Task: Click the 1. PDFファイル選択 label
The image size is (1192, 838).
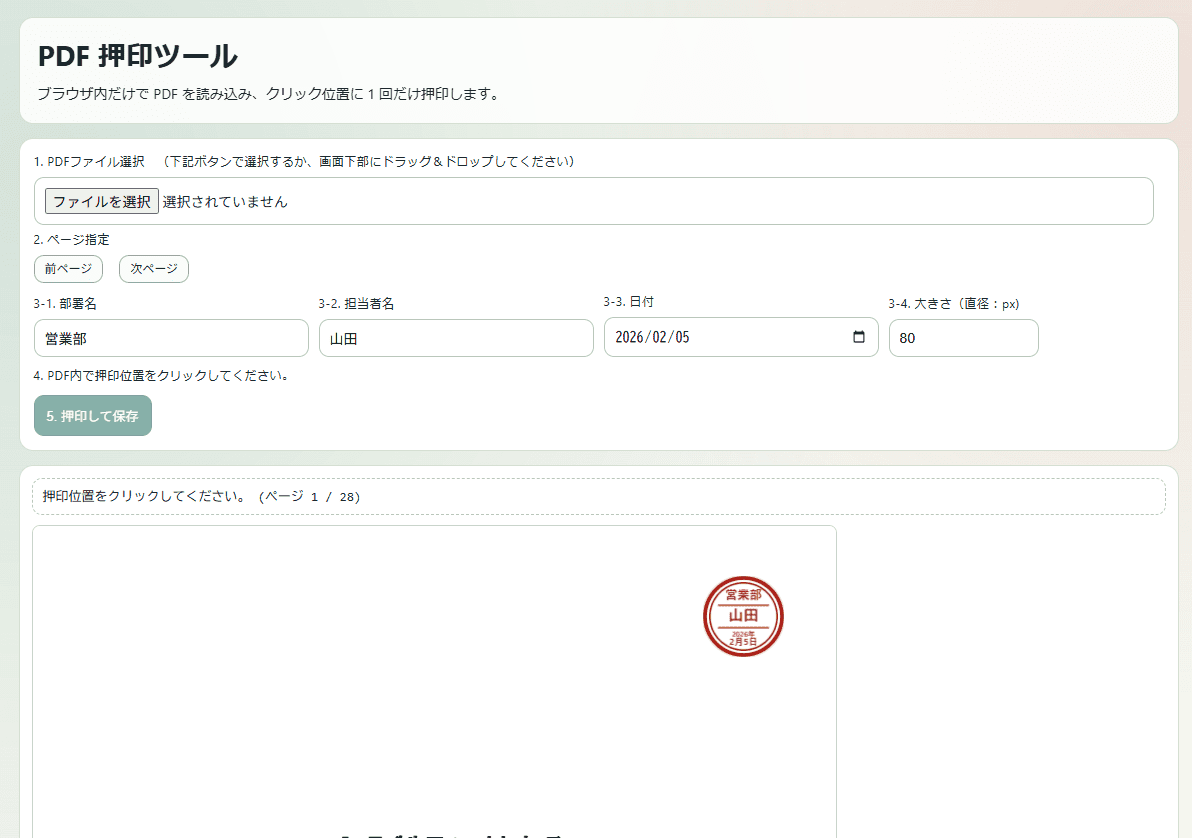Action: pyautogui.click(x=90, y=161)
